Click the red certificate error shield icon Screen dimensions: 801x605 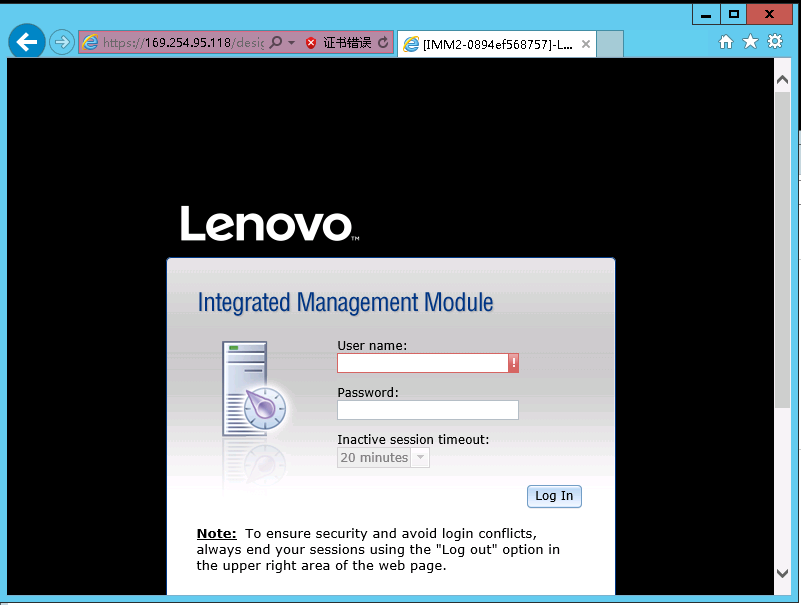click(311, 42)
